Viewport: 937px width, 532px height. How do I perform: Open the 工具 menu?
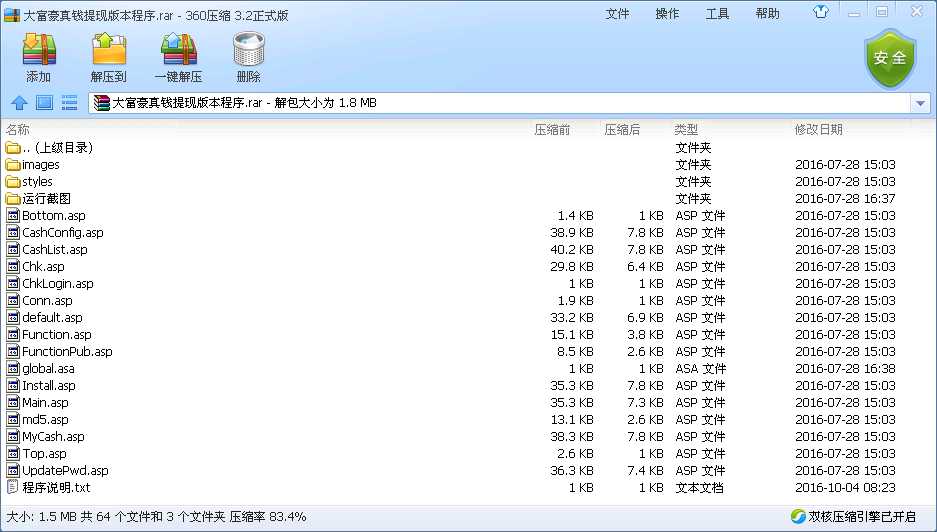(x=717, y=13)
